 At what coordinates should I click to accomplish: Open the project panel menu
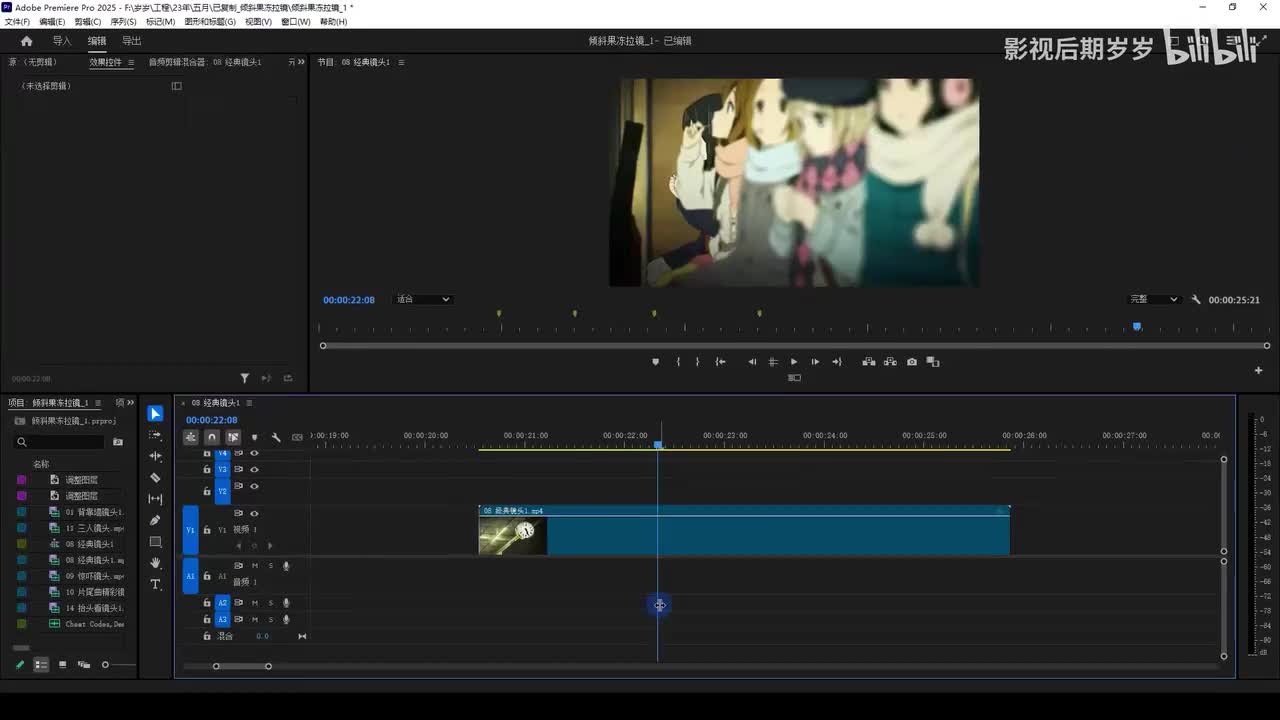pyautogui.click(x=97, y=403)
